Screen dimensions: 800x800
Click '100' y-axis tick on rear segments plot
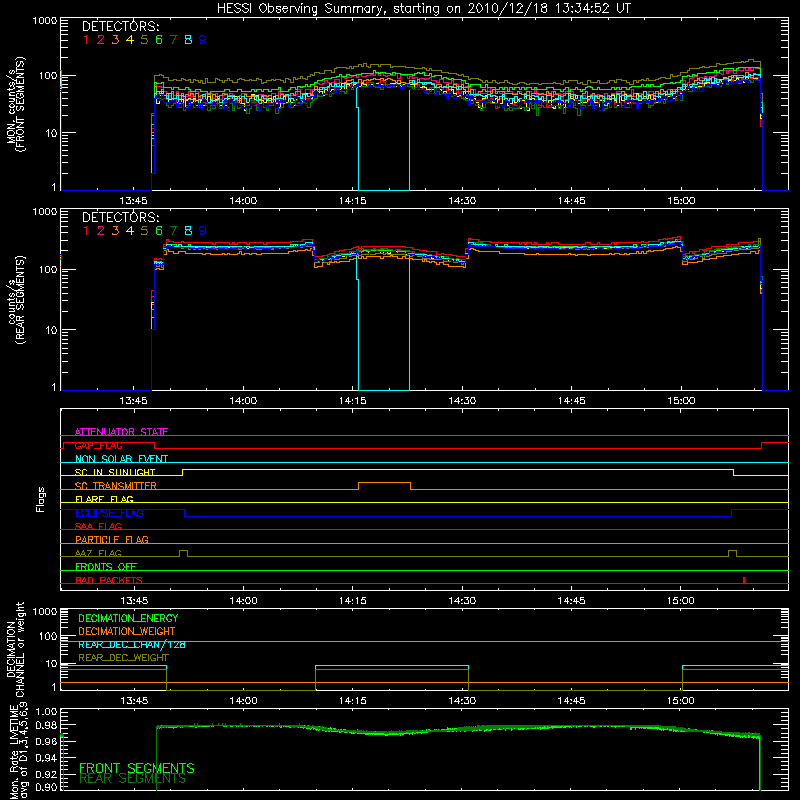[x=48, y=269]
